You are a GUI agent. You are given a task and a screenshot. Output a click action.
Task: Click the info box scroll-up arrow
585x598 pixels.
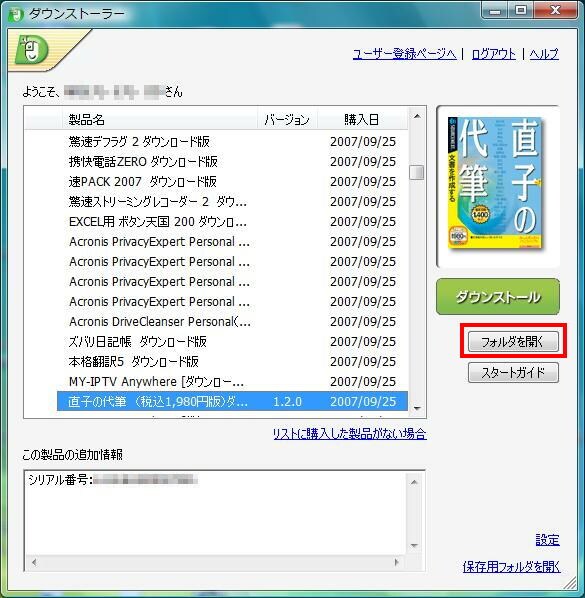(415, 482)
